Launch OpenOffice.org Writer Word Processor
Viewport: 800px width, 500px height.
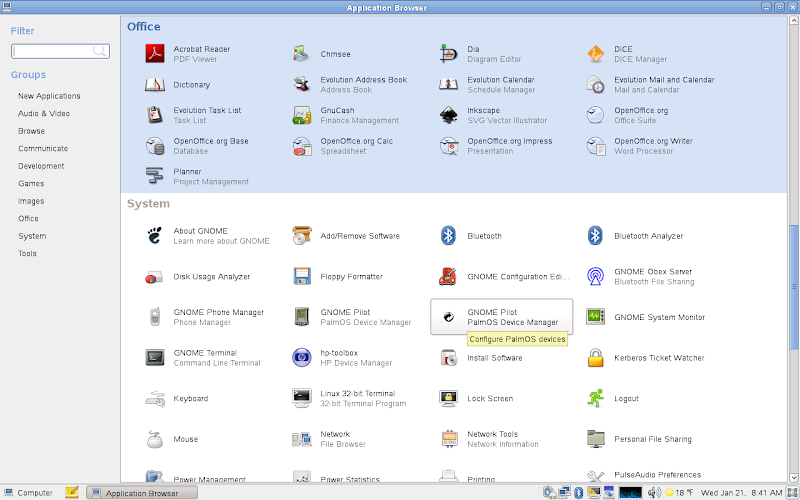tap(640, 146)
